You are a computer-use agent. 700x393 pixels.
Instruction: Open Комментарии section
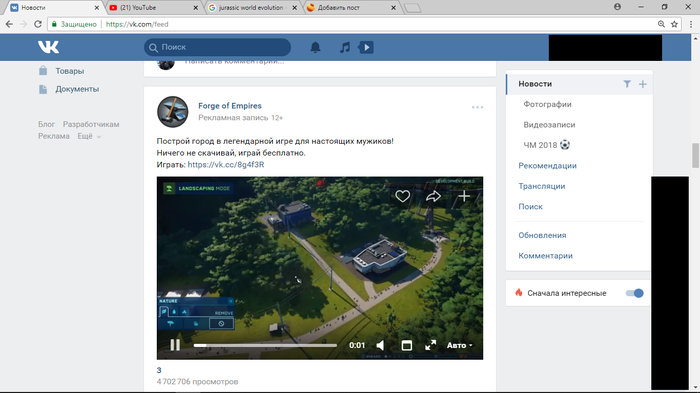coord(545,256)
